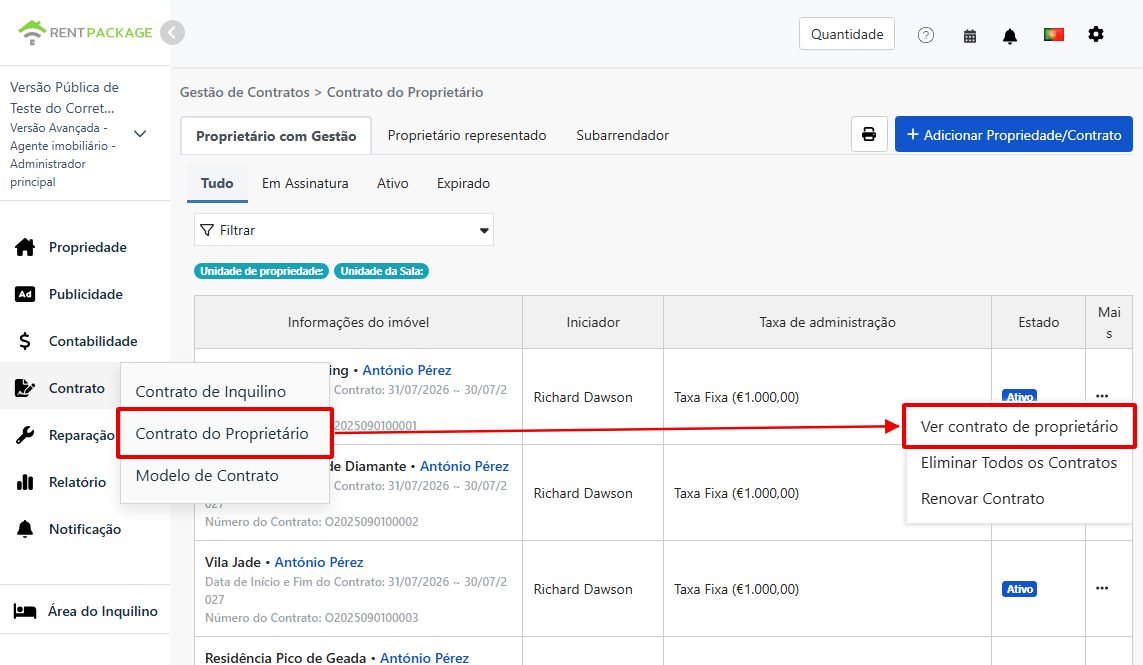Viewport: 1143px width, 665px height.
Task: Click the Estado column header
Action: click(1039, 322)
